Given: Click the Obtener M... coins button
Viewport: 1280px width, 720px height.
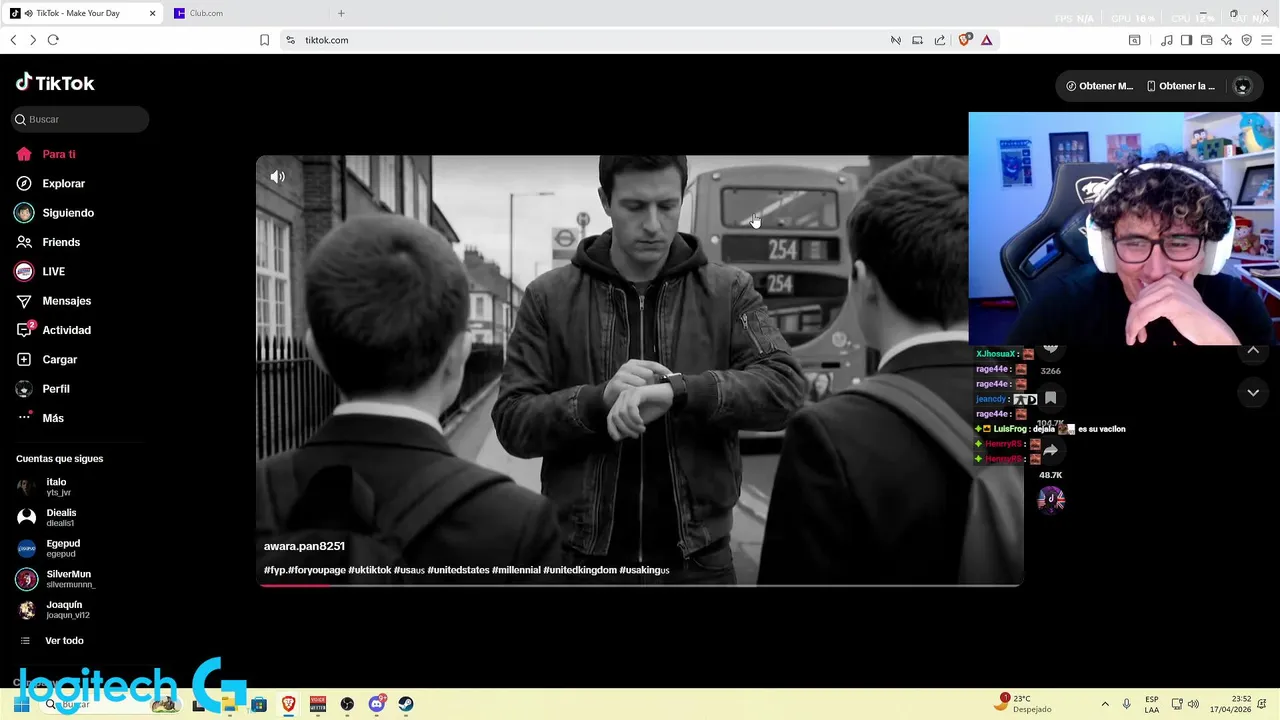Looking at the screenshot, I should [x=1099, y=86].
